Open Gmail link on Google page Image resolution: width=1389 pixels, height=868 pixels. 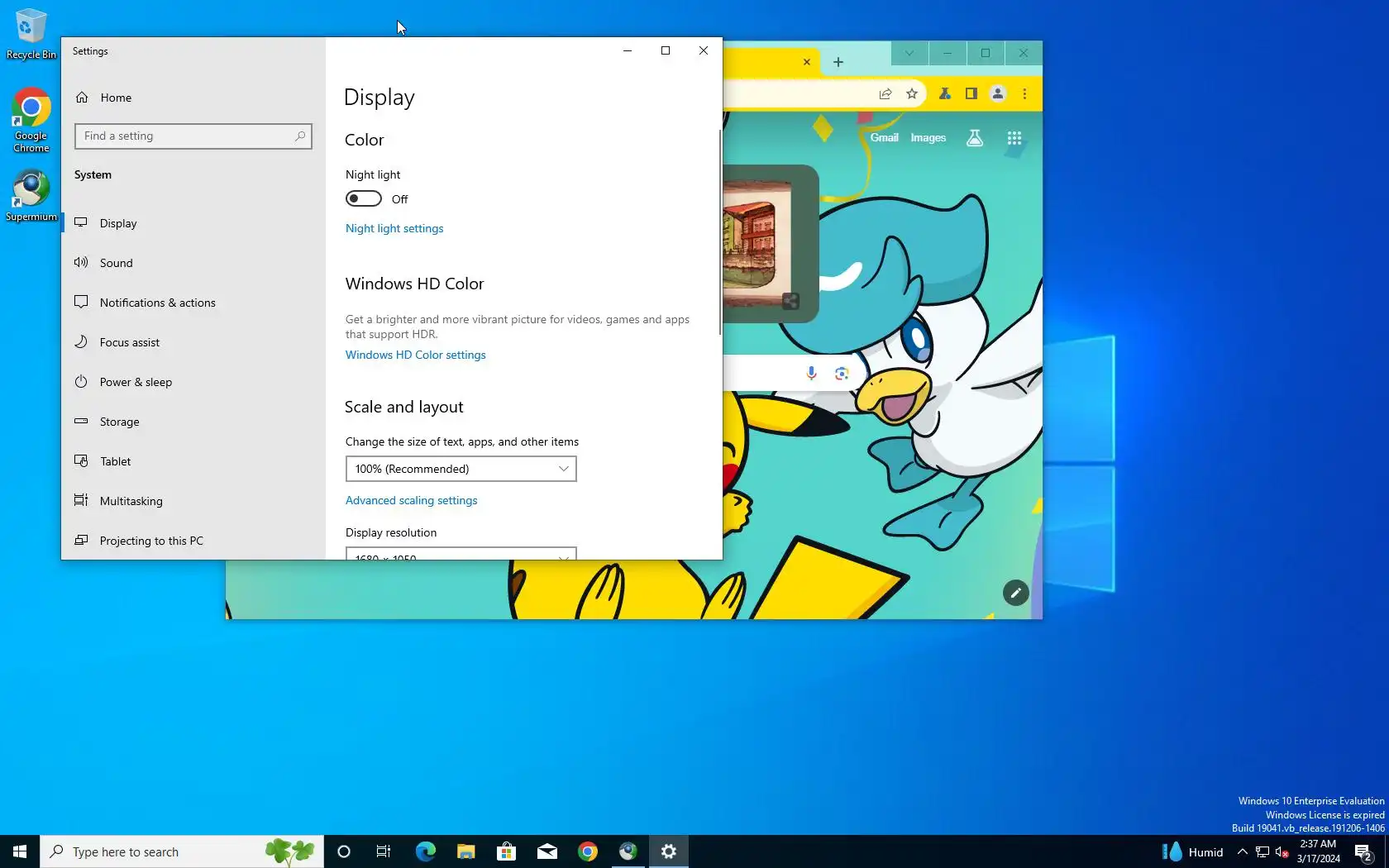[884, 138]
